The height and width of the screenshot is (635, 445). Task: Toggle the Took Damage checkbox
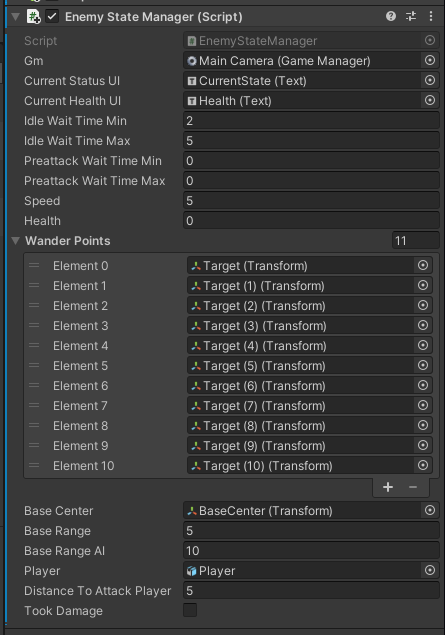(x=190, y=610)
